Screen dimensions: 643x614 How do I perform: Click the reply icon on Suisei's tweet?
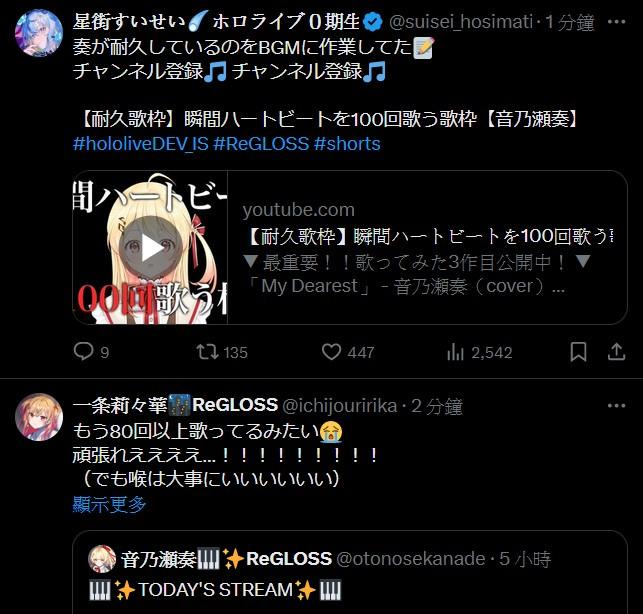[84, 352]
